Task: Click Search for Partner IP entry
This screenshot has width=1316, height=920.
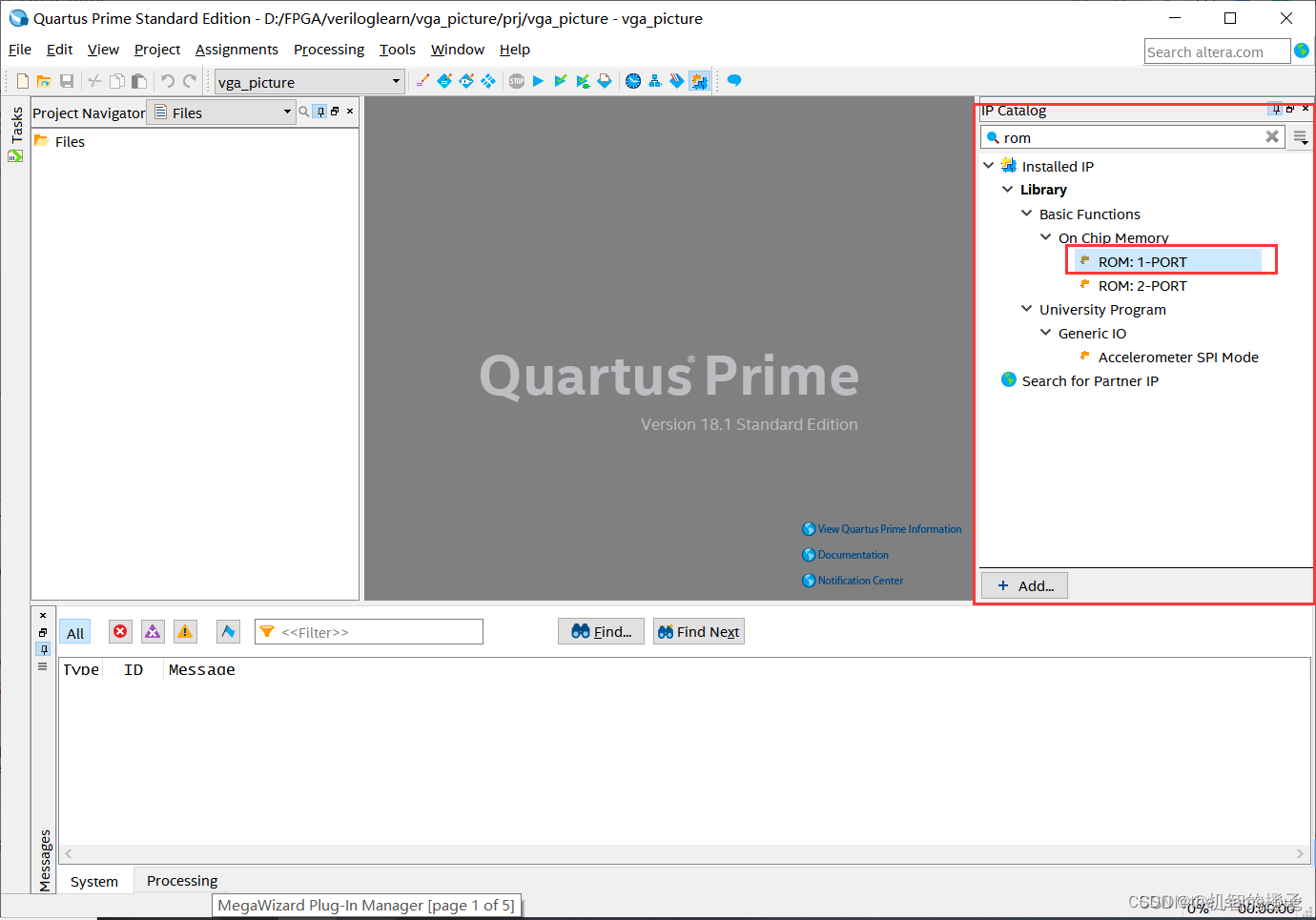Action: pyautogui.click(x=1090, y=380)
